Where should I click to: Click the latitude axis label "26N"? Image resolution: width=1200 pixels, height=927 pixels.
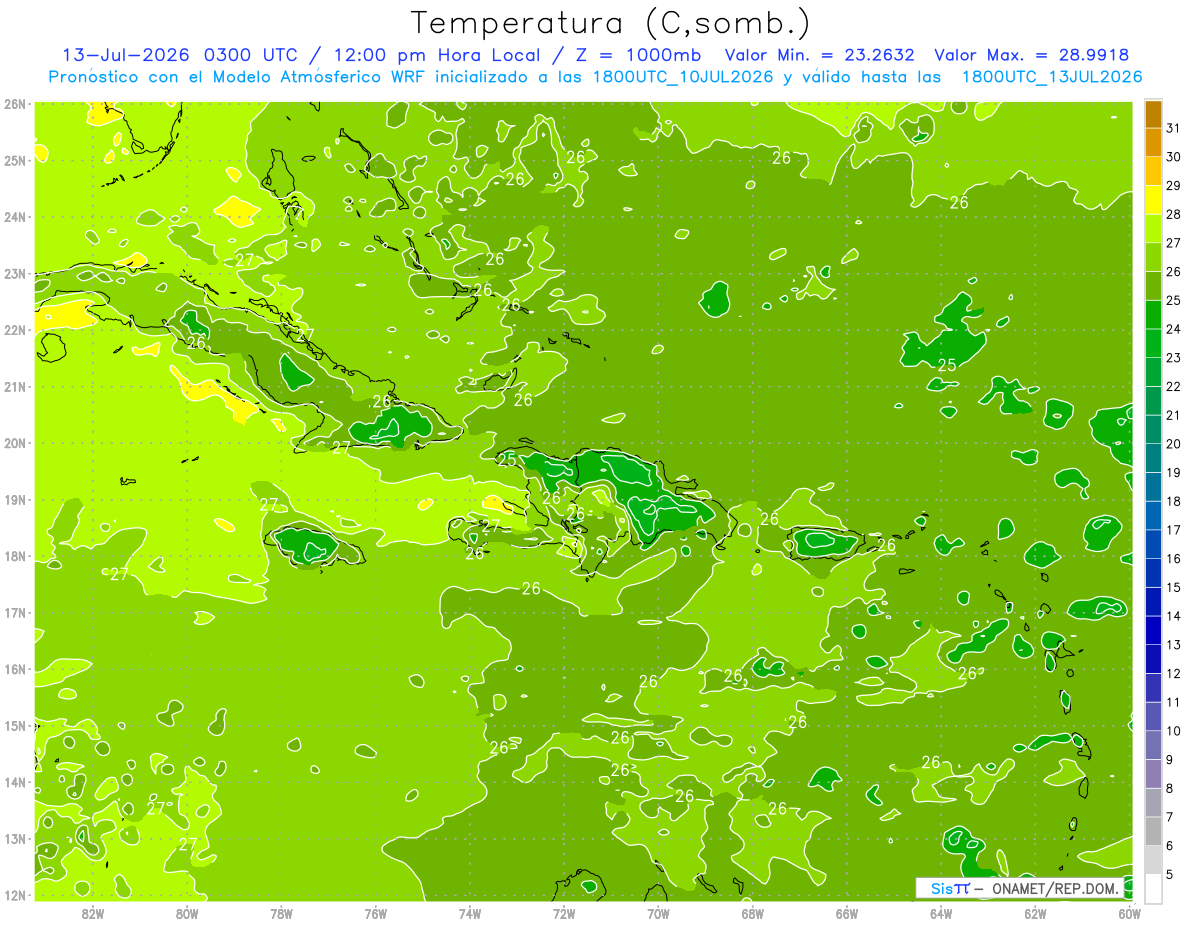(x=15, y=104)
